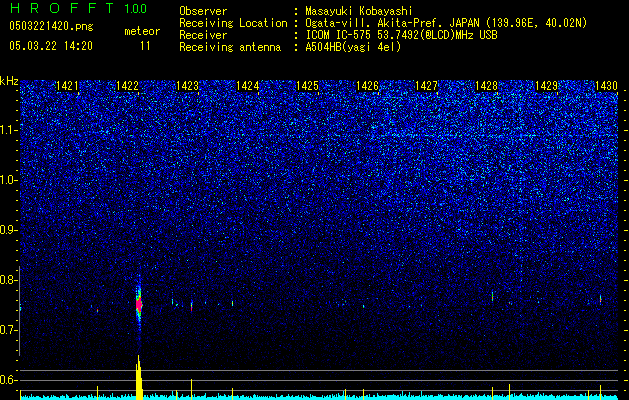Click the 0.8 kHz frequency label

(9, 280)
